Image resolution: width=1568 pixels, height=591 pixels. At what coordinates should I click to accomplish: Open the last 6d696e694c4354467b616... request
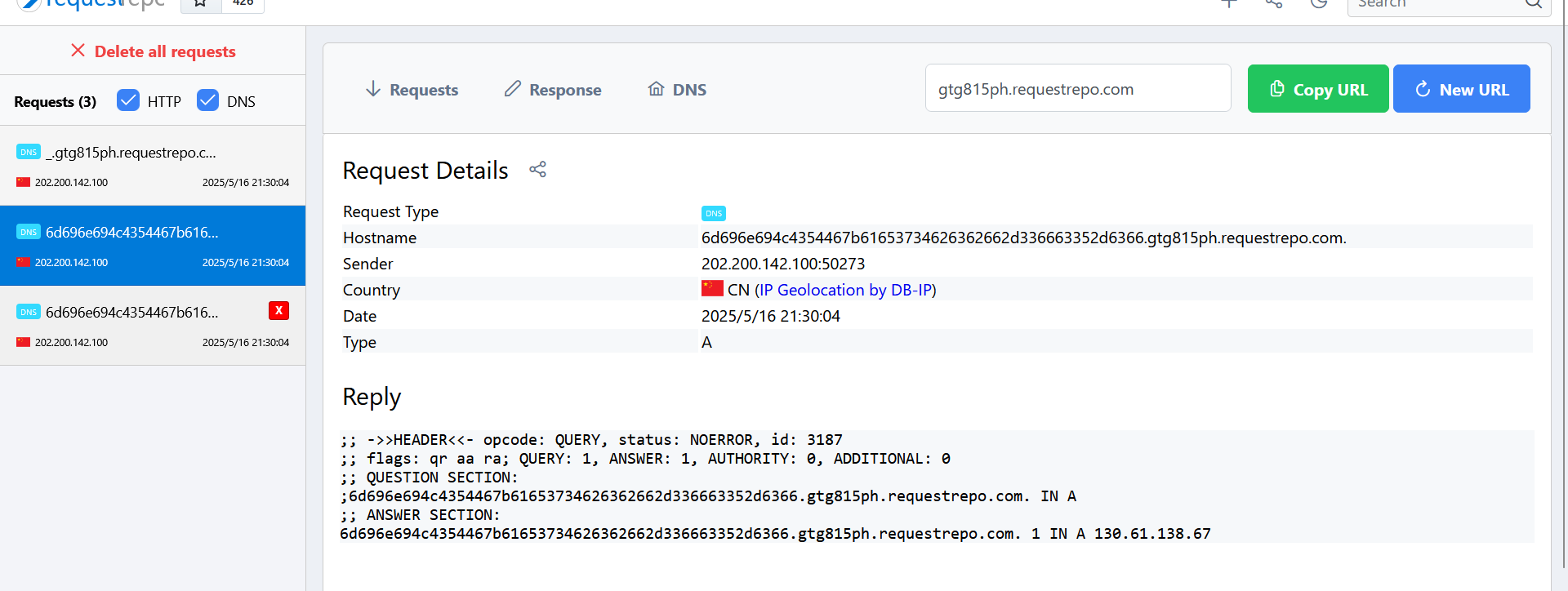coord(153,326)
